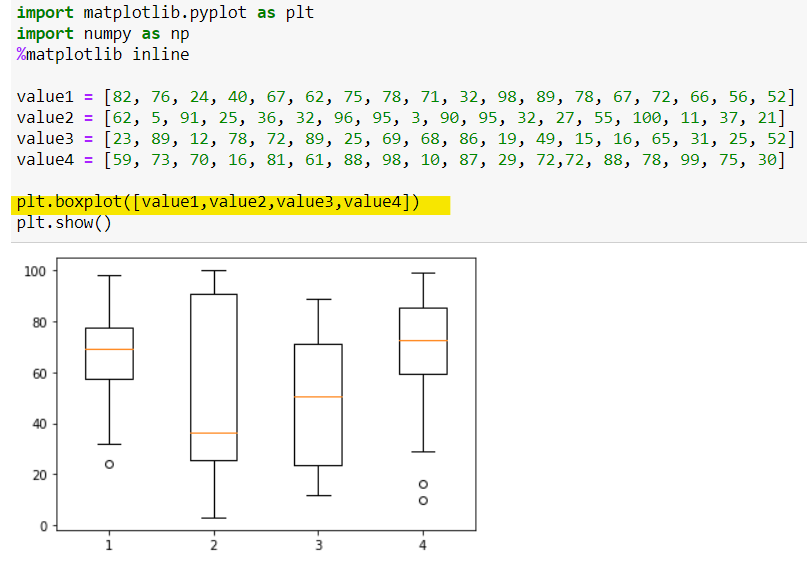Click the y-axis tick label 20
This screenshot has width=807, height=567.
point(39,475)
